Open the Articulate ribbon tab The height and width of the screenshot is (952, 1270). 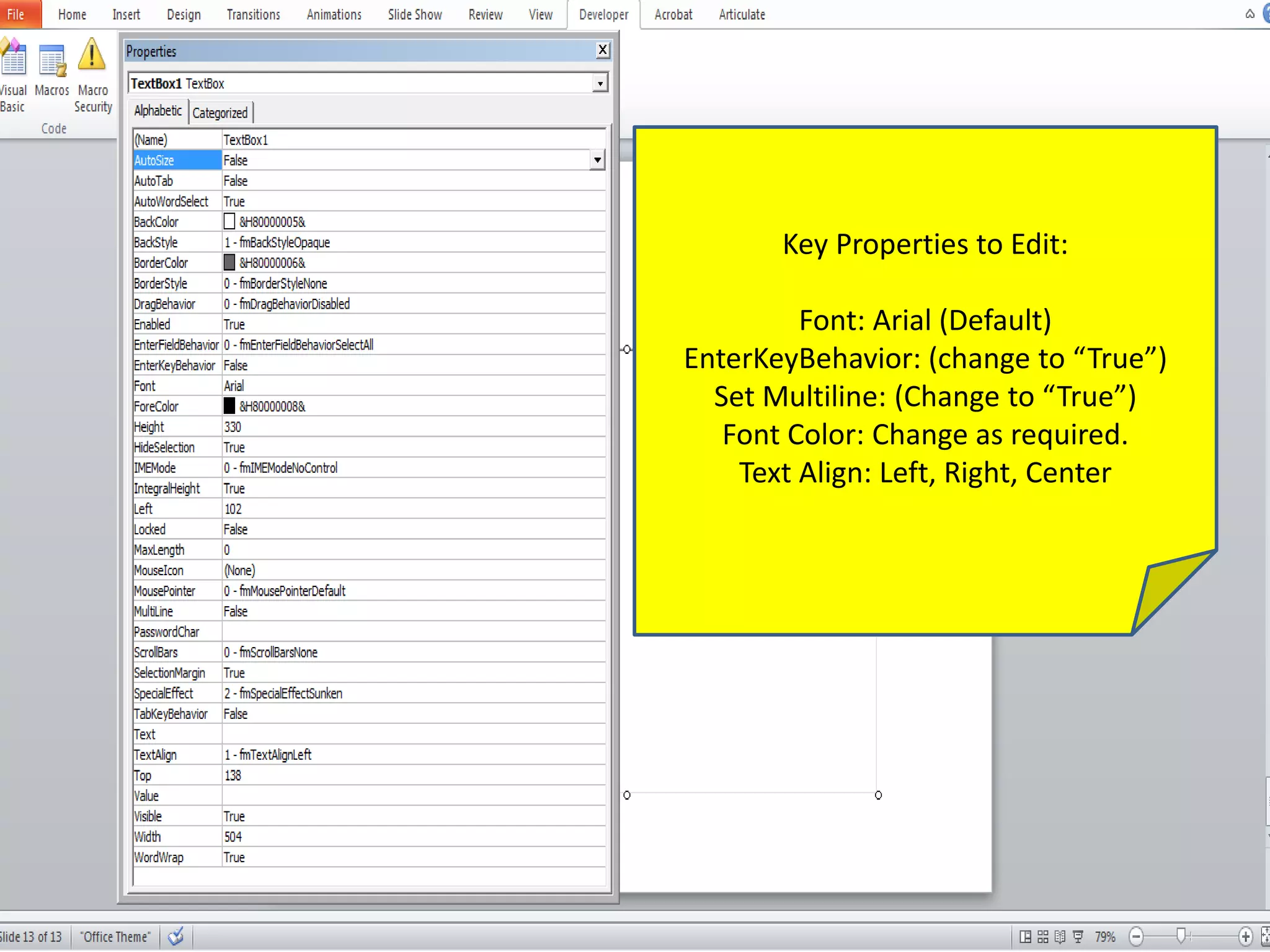pos(742,14)
